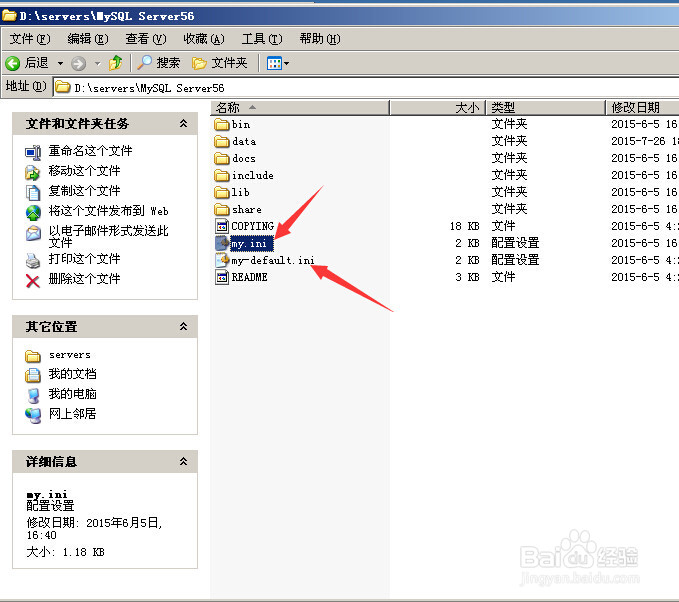Open the 编辑(E) menu
The image size is (679, 602).
tap(88, 39)
